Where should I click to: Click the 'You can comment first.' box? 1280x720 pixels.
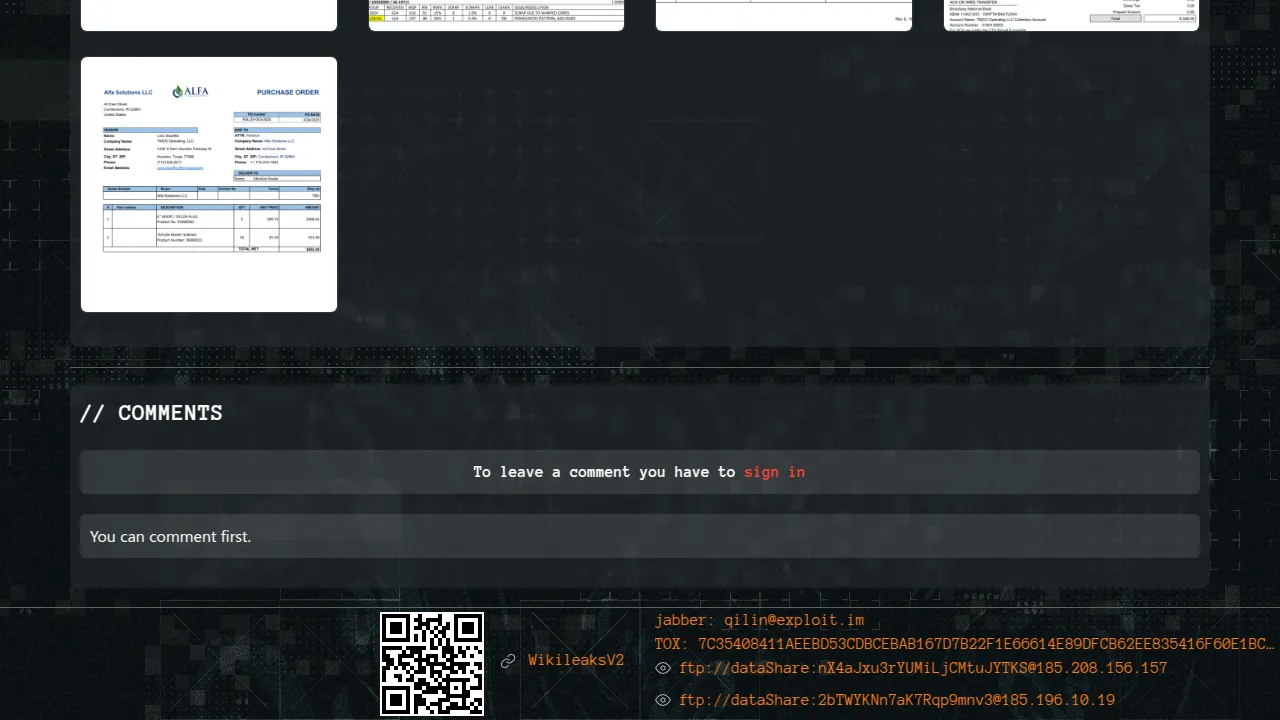(x=639, y=537)
